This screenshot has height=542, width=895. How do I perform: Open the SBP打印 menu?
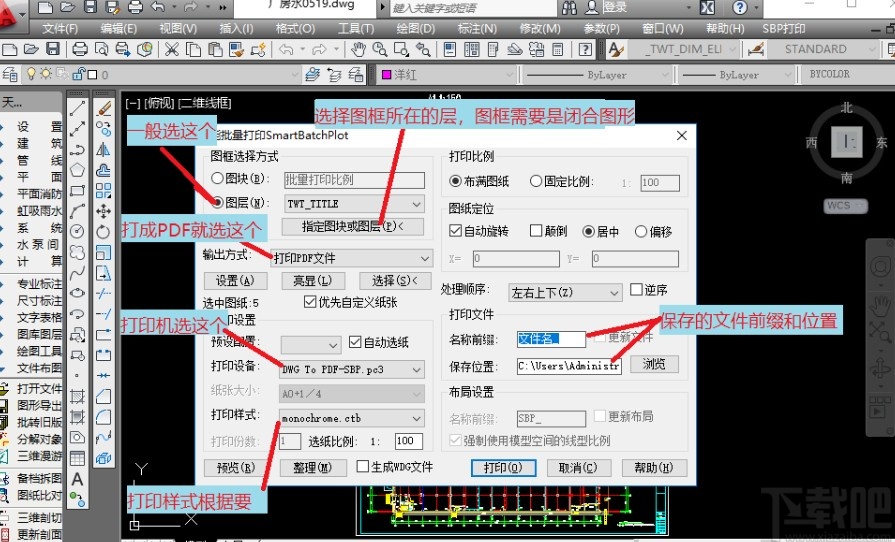click(784, 29)
